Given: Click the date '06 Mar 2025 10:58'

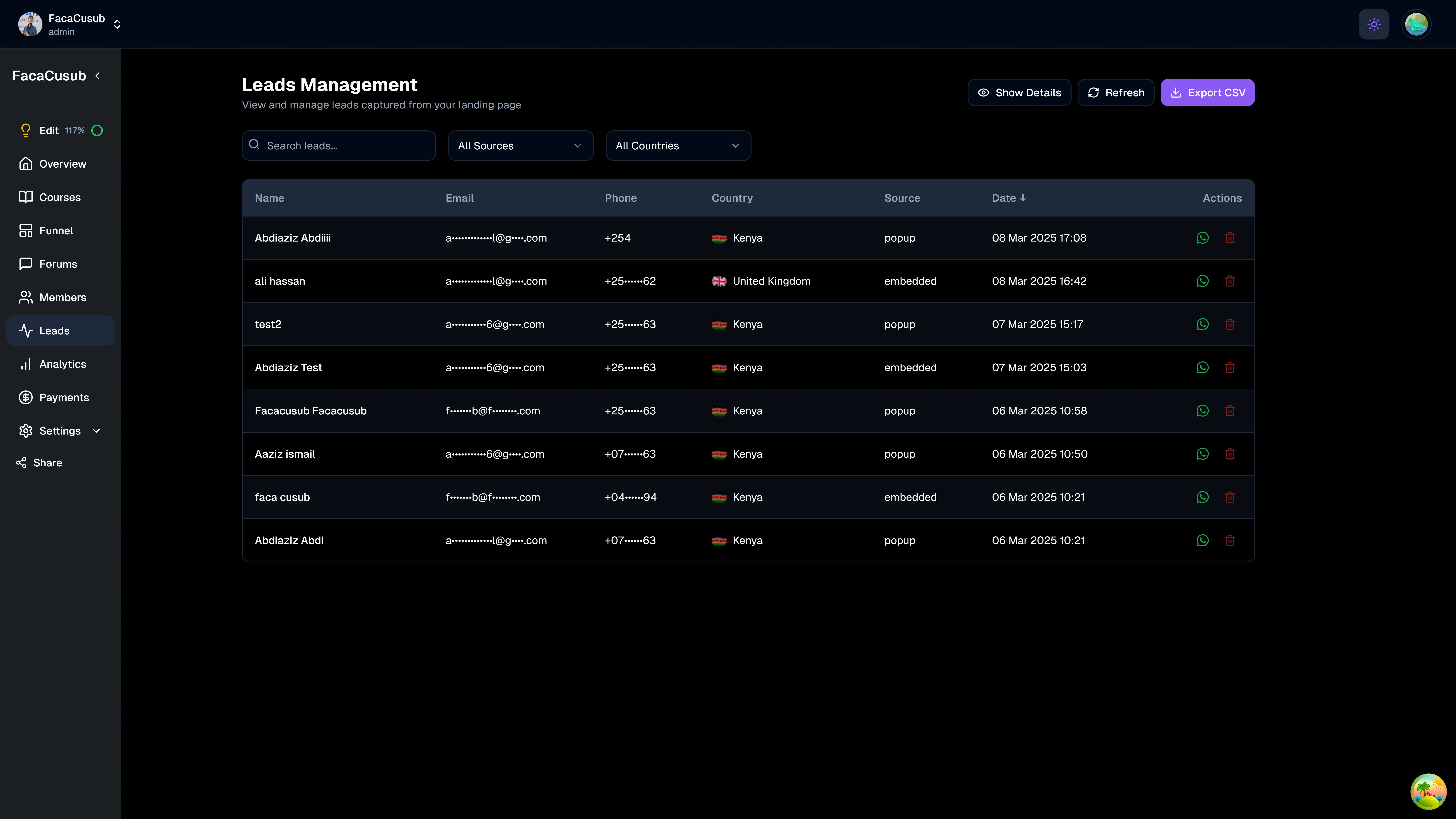Looking at the screenshot, I should [1039, 411].
